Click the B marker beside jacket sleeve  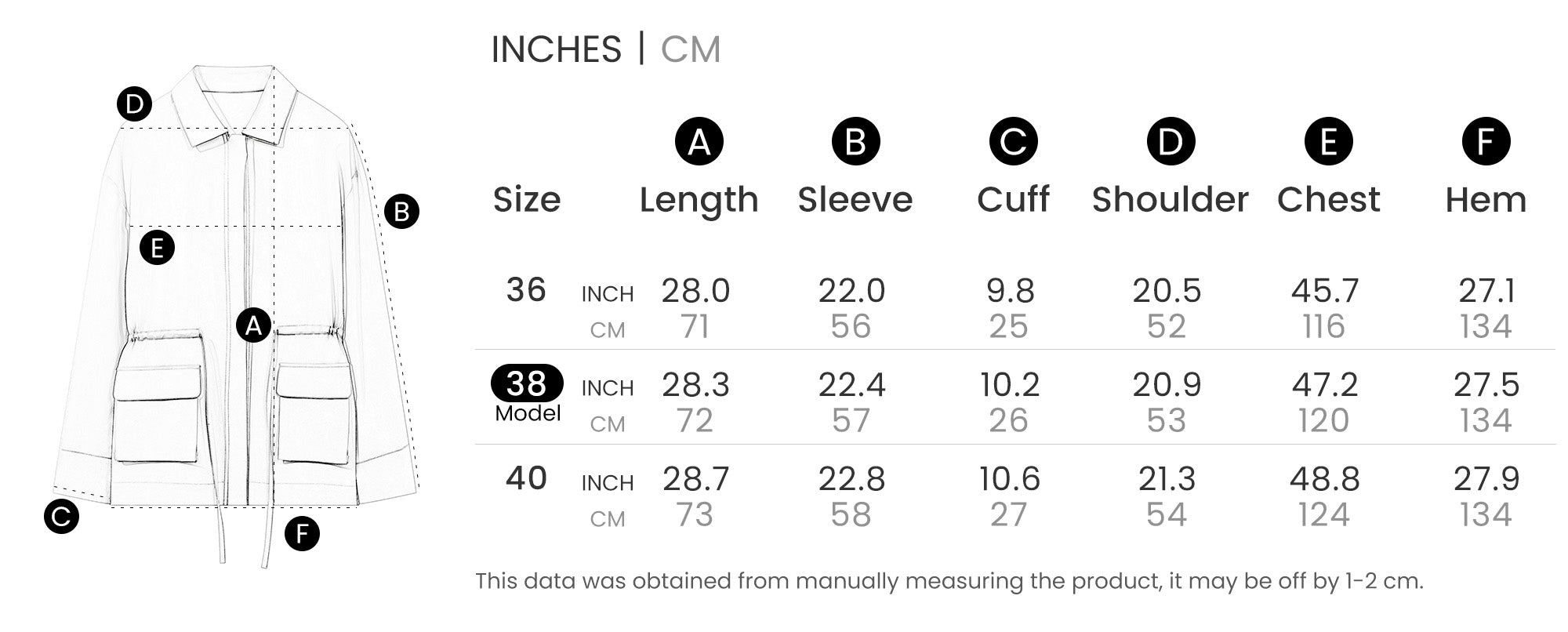[401, 212]
